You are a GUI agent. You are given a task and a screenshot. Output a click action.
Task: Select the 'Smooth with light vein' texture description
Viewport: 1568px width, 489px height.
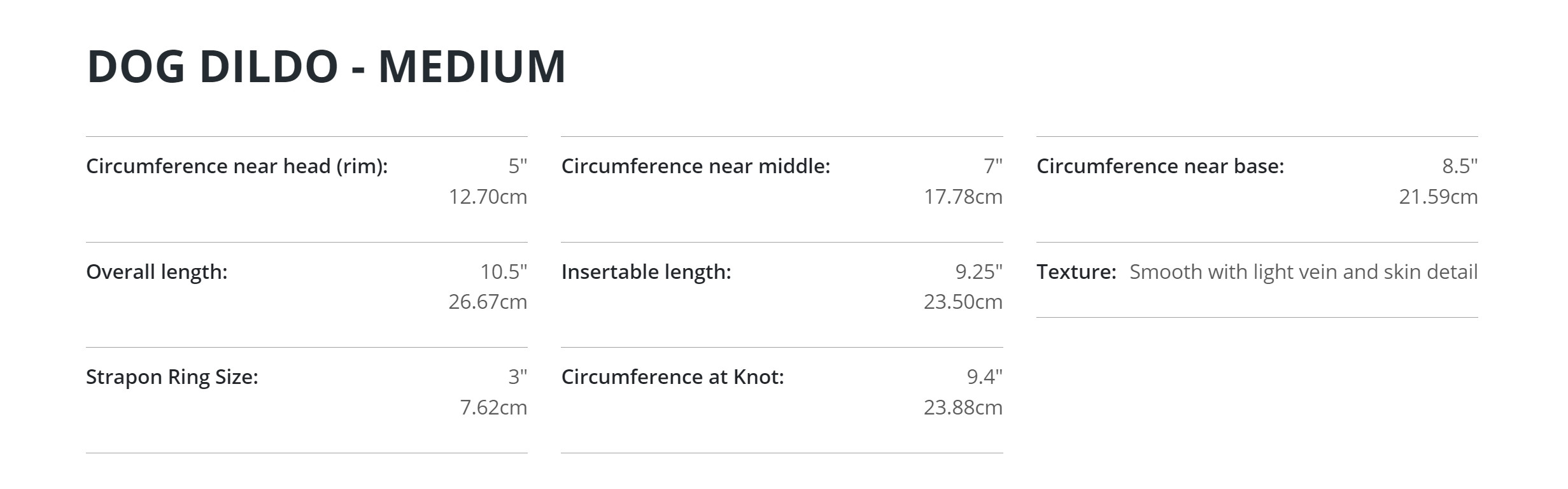(1303, 272)
